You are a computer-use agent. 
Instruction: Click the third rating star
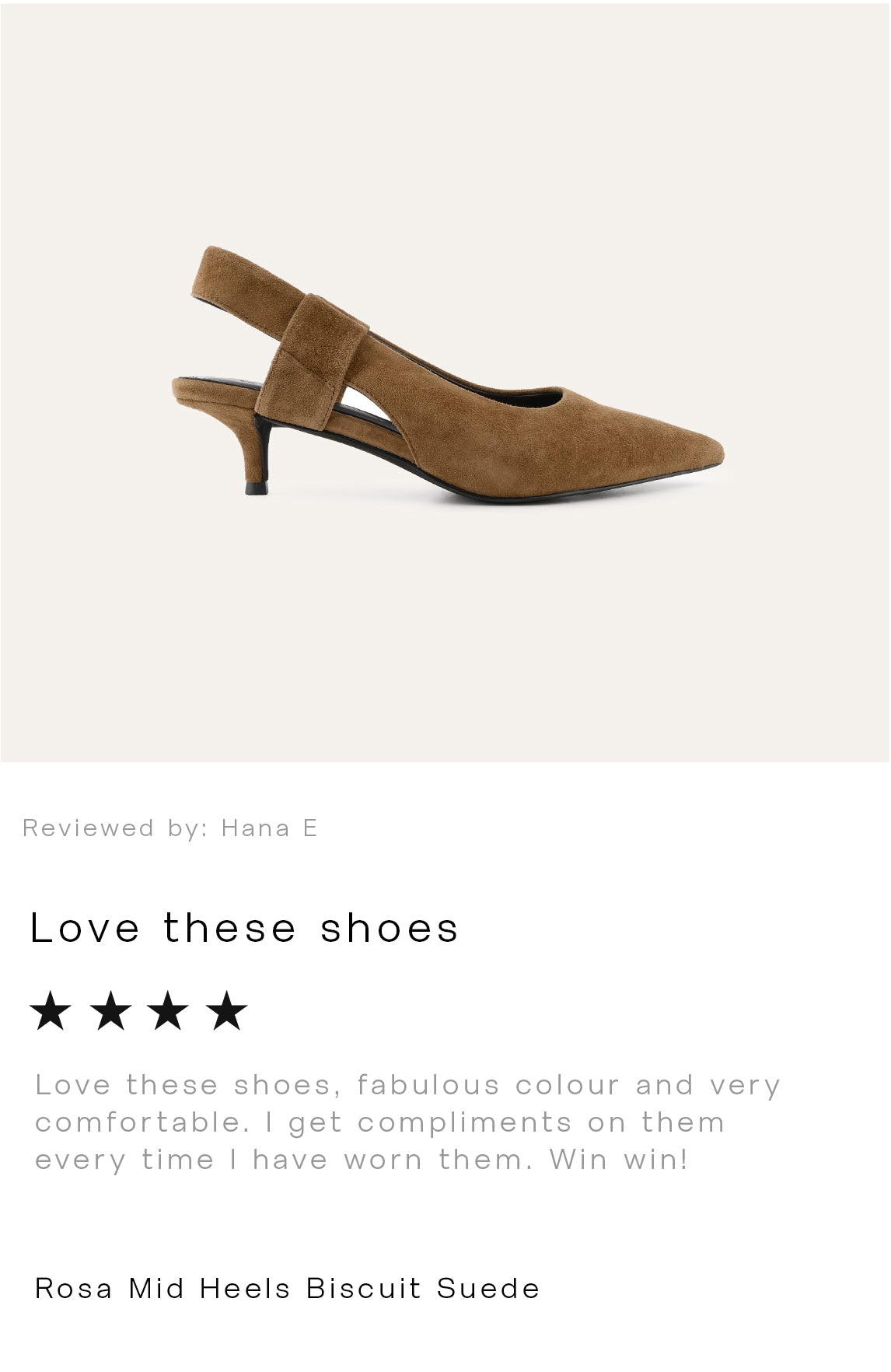tap(168, 1011)
